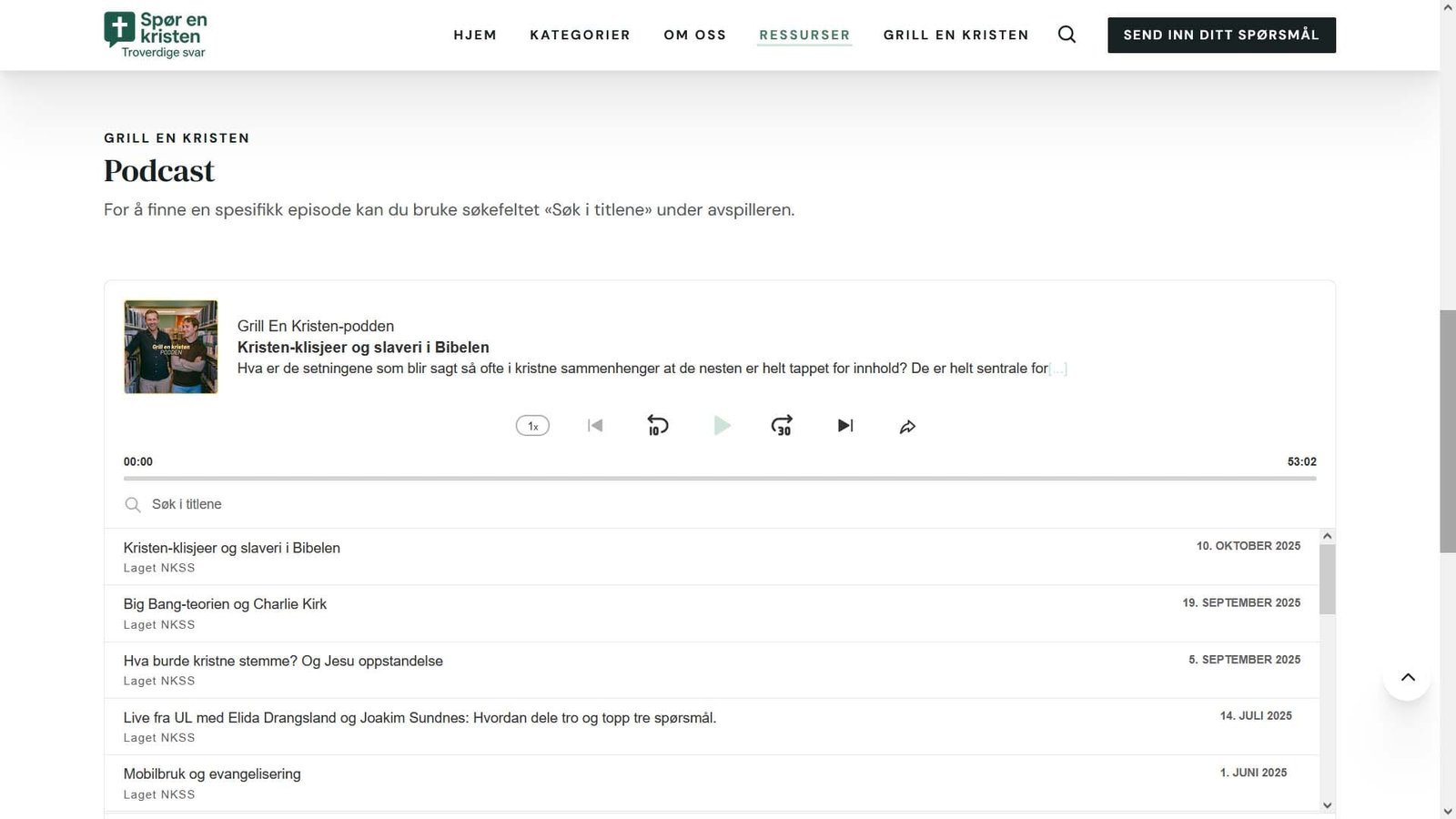Expand the truncated episode description ellipsis
The width and height of the screenshot is (1456, 819).
pos(1057,369)
